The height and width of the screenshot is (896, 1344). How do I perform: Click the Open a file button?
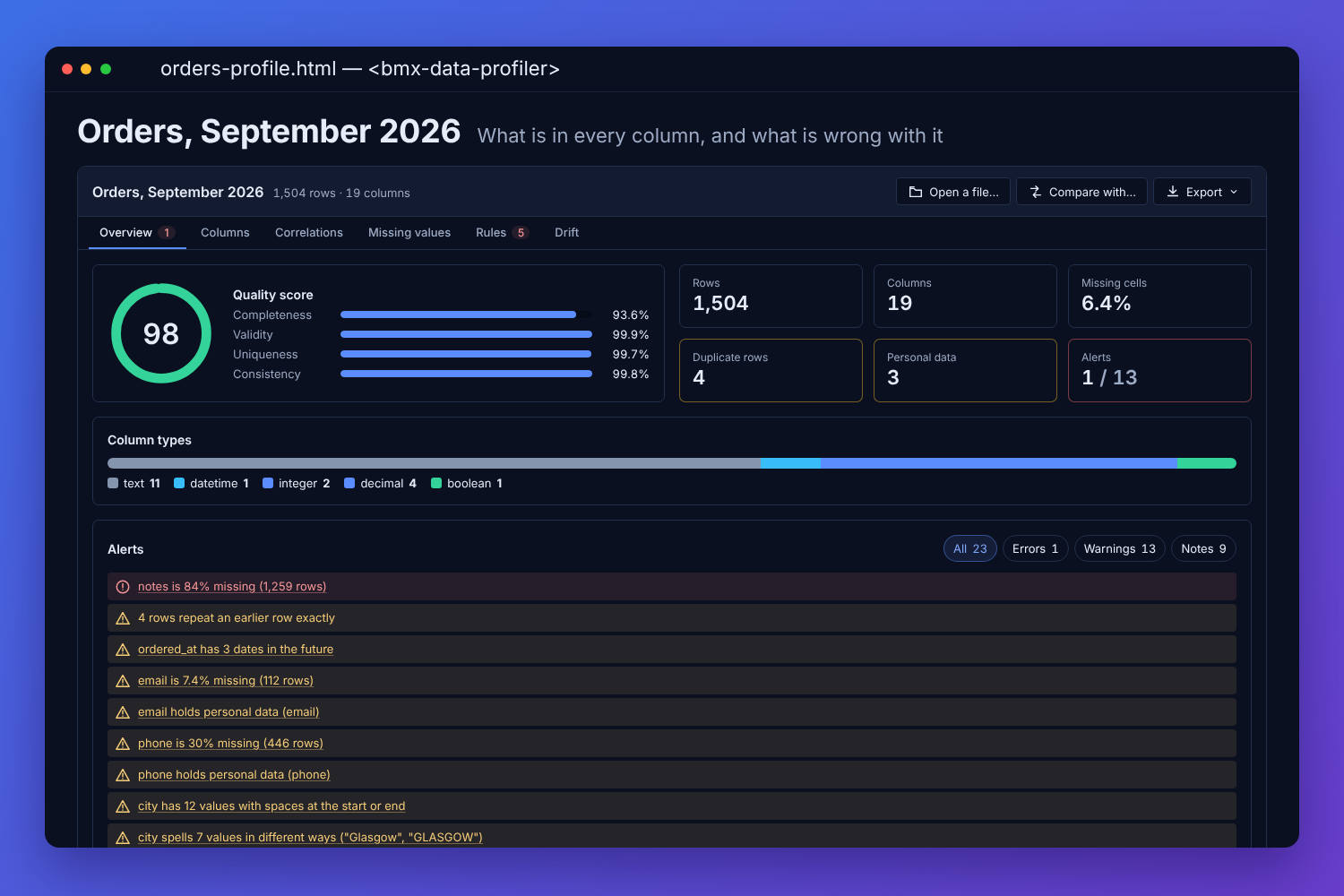pos(953,192)
